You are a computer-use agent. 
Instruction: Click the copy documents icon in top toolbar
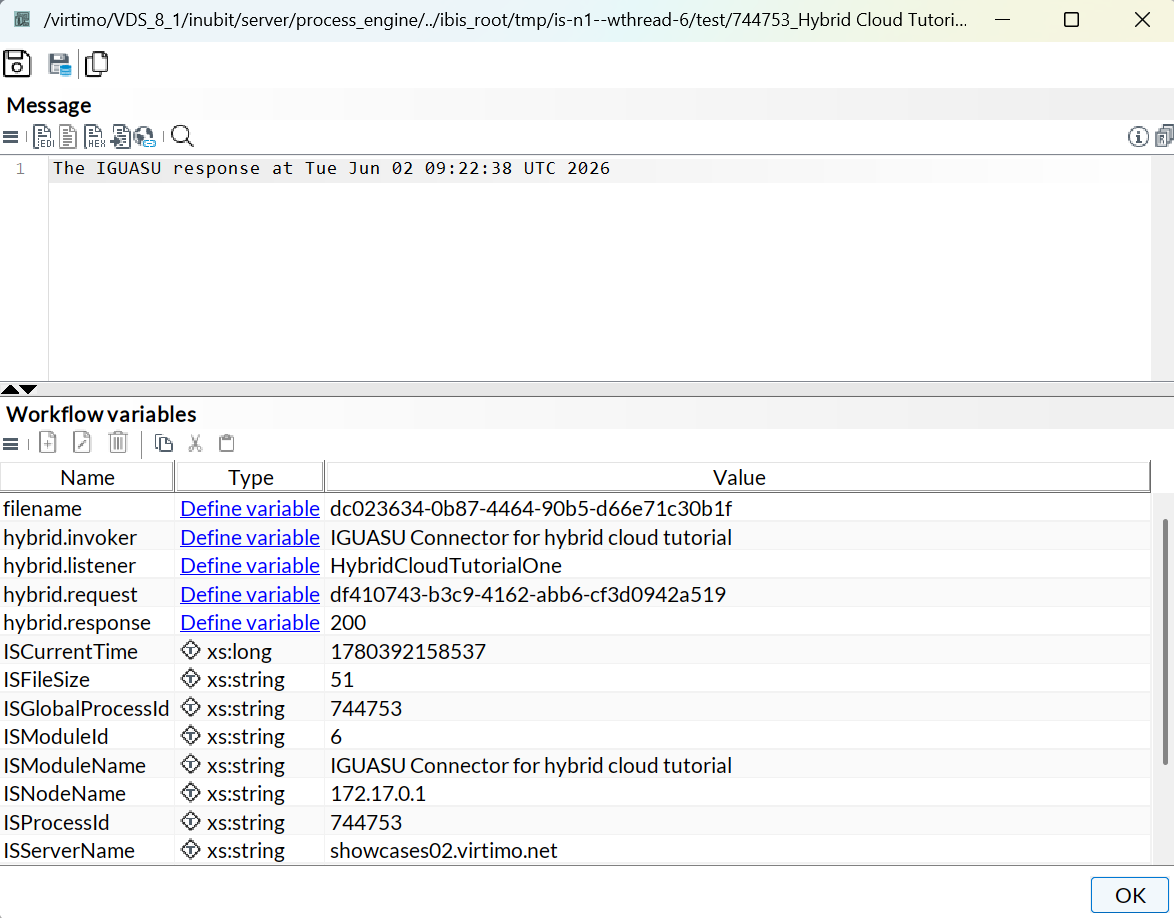coord(97,64)
